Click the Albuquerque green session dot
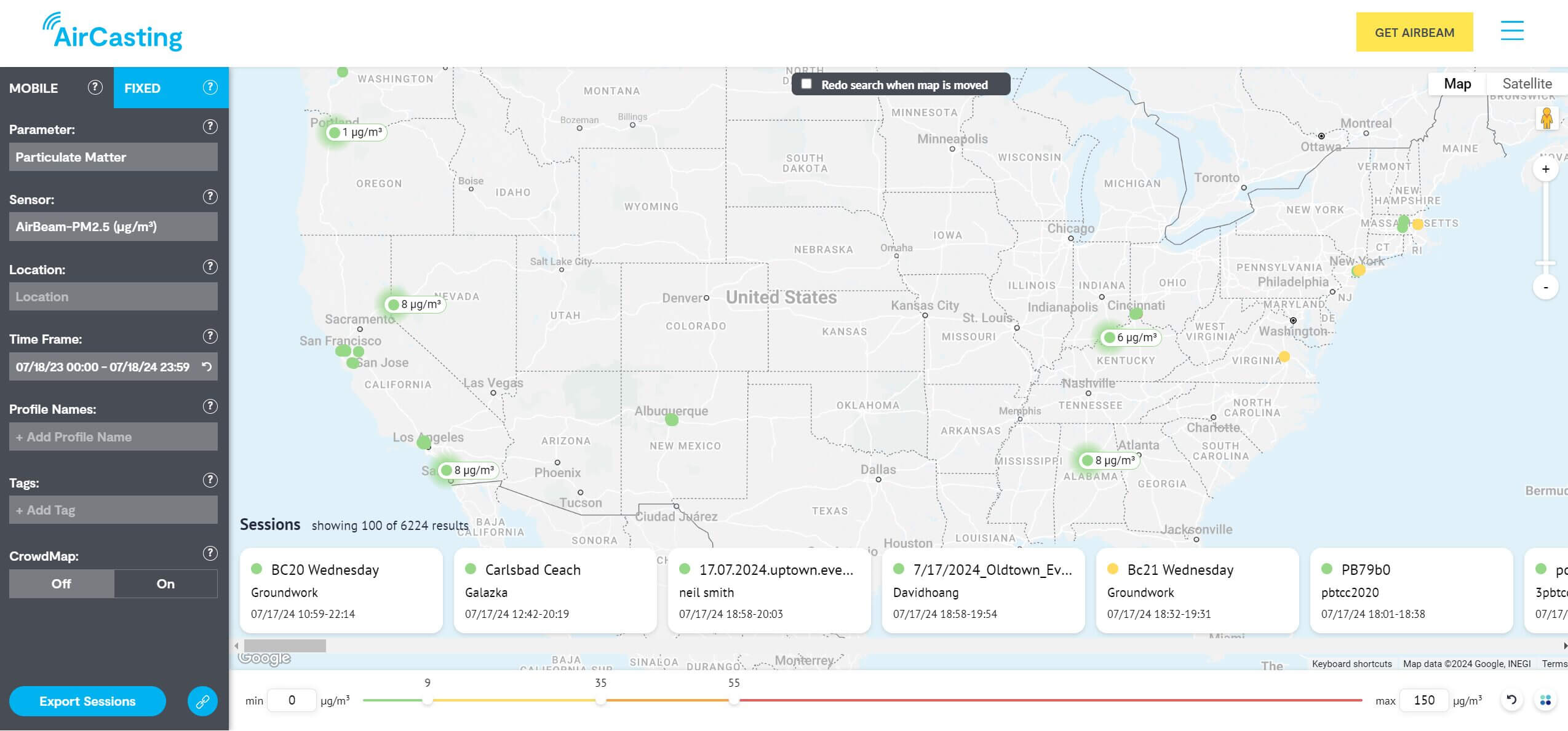 coord(672,420)
